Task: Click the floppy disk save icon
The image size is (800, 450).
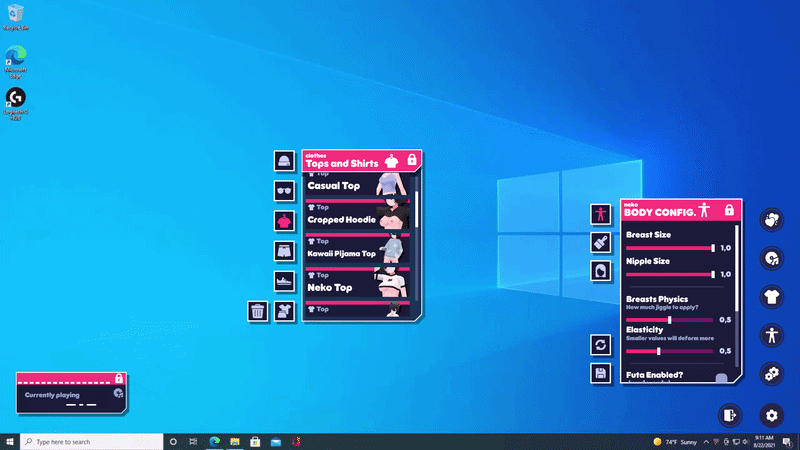Action: click(601, 373)
